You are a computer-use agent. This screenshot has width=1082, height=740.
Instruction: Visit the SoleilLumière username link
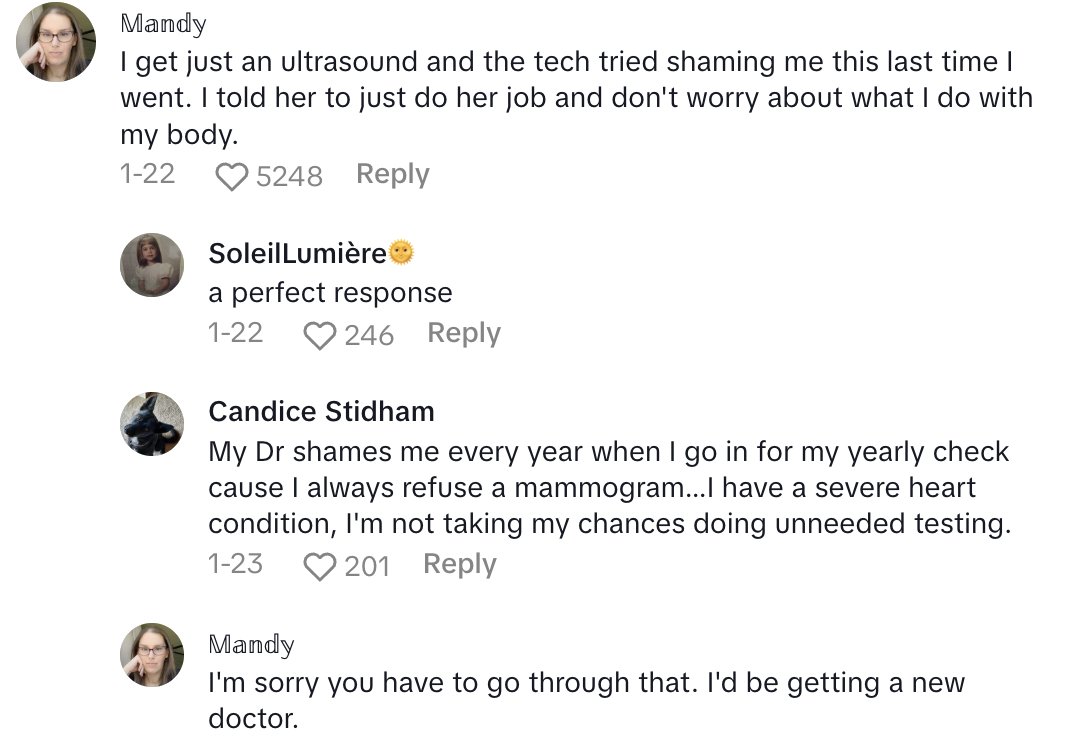(297, 254)
